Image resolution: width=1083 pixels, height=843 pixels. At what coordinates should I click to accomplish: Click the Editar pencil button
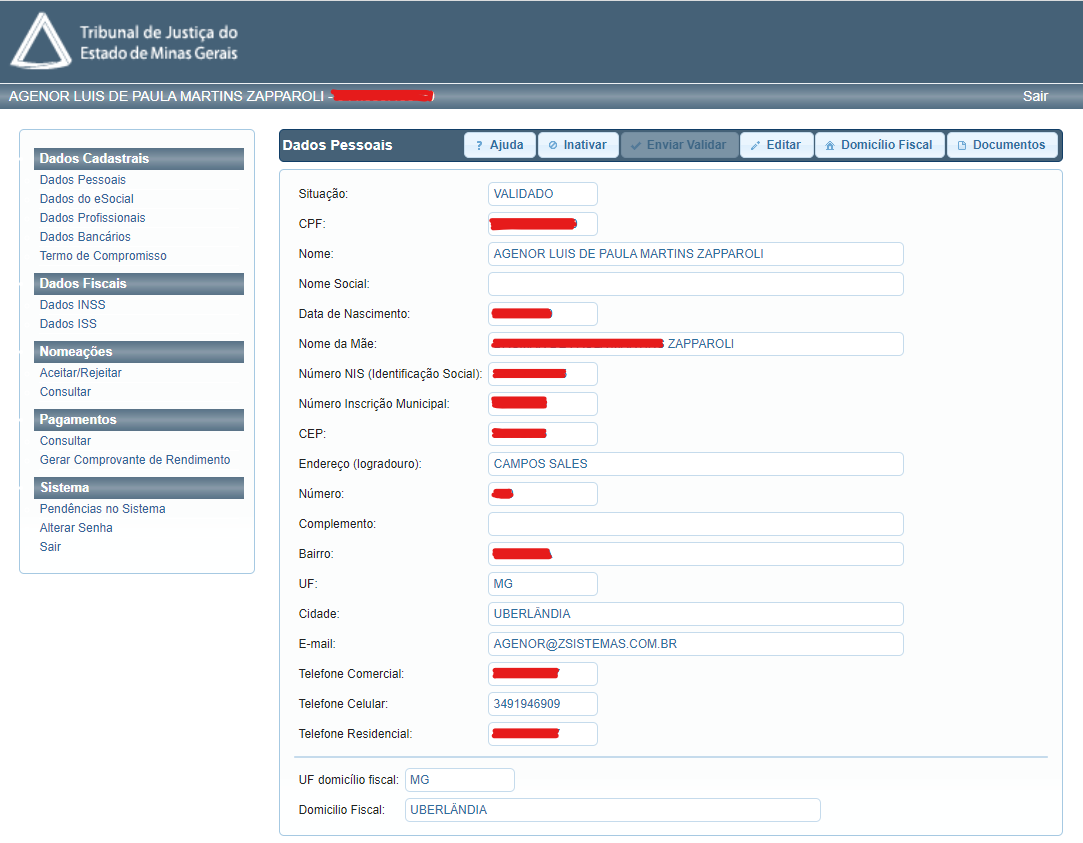pyautogui.click(x=776, y=145)
